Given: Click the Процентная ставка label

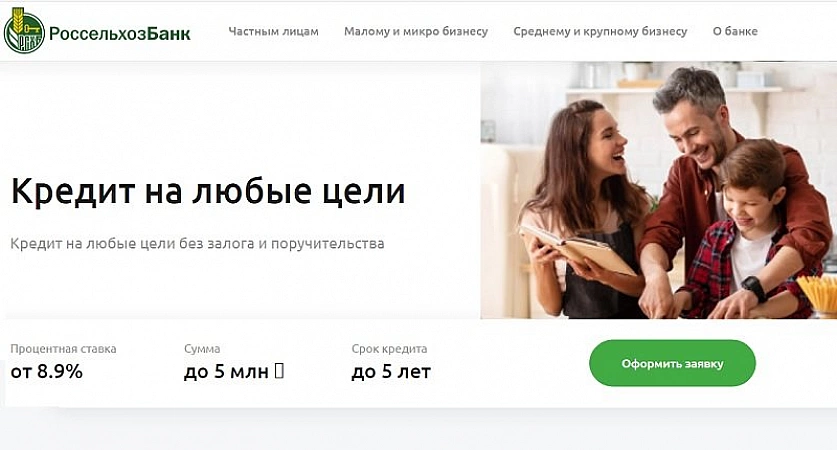Looking at the screenshot, I should [63, 349].
